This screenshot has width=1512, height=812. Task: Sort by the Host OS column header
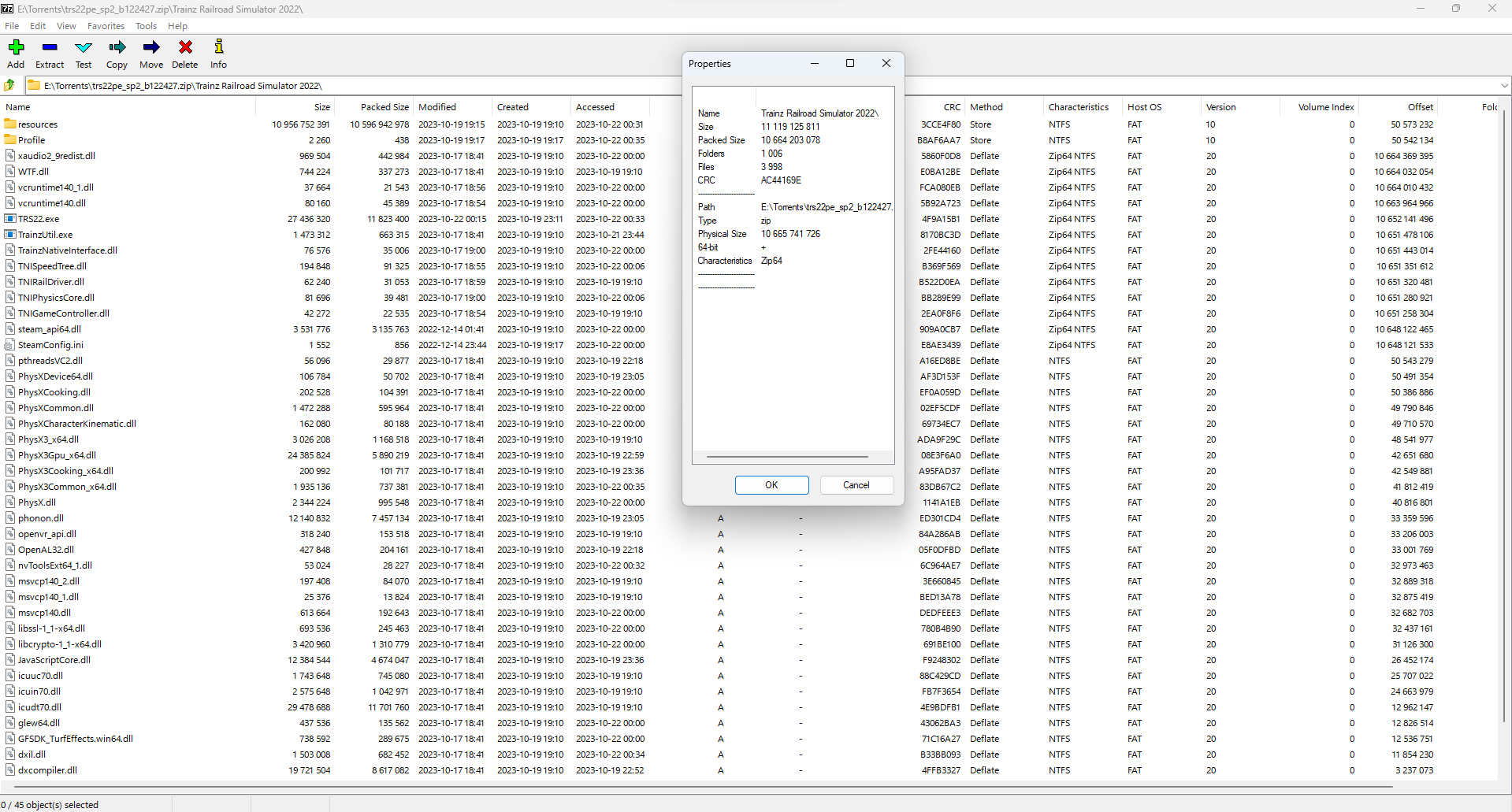point(1162,107)
